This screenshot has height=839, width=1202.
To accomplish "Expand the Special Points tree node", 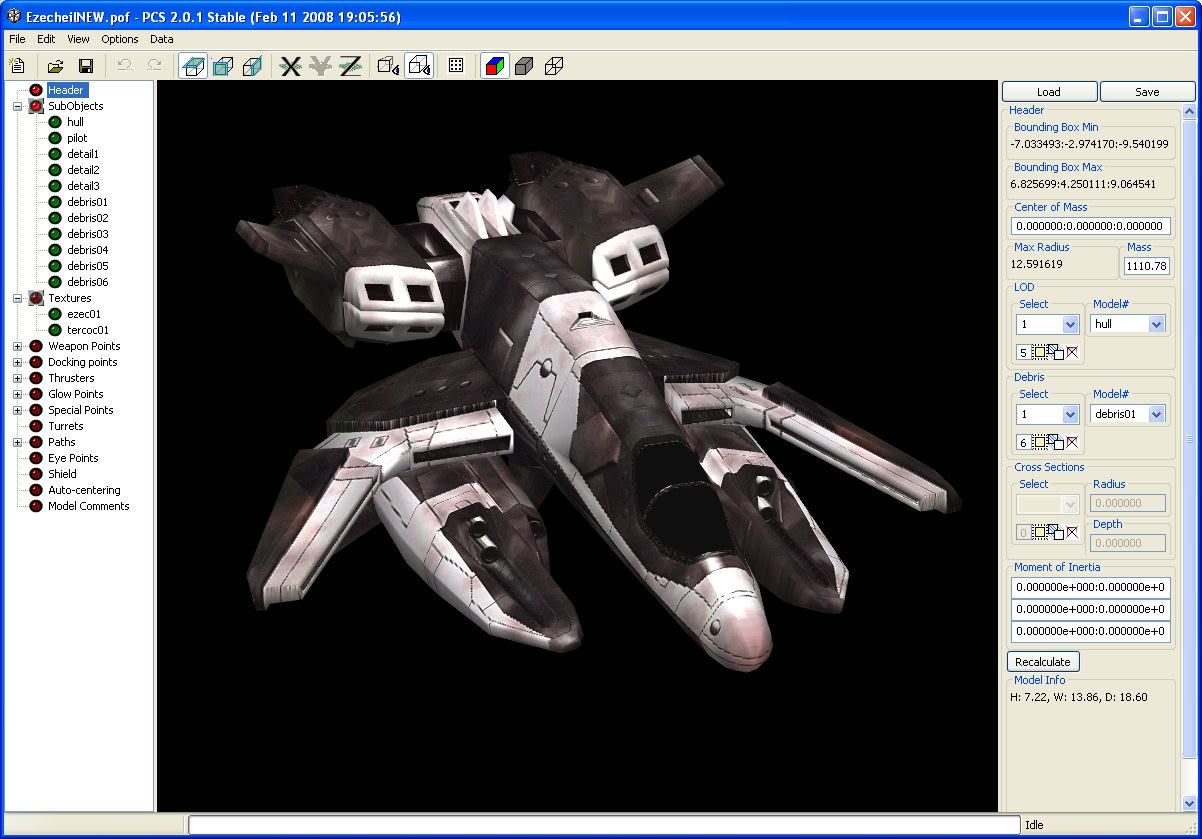I will click(17, 410).
